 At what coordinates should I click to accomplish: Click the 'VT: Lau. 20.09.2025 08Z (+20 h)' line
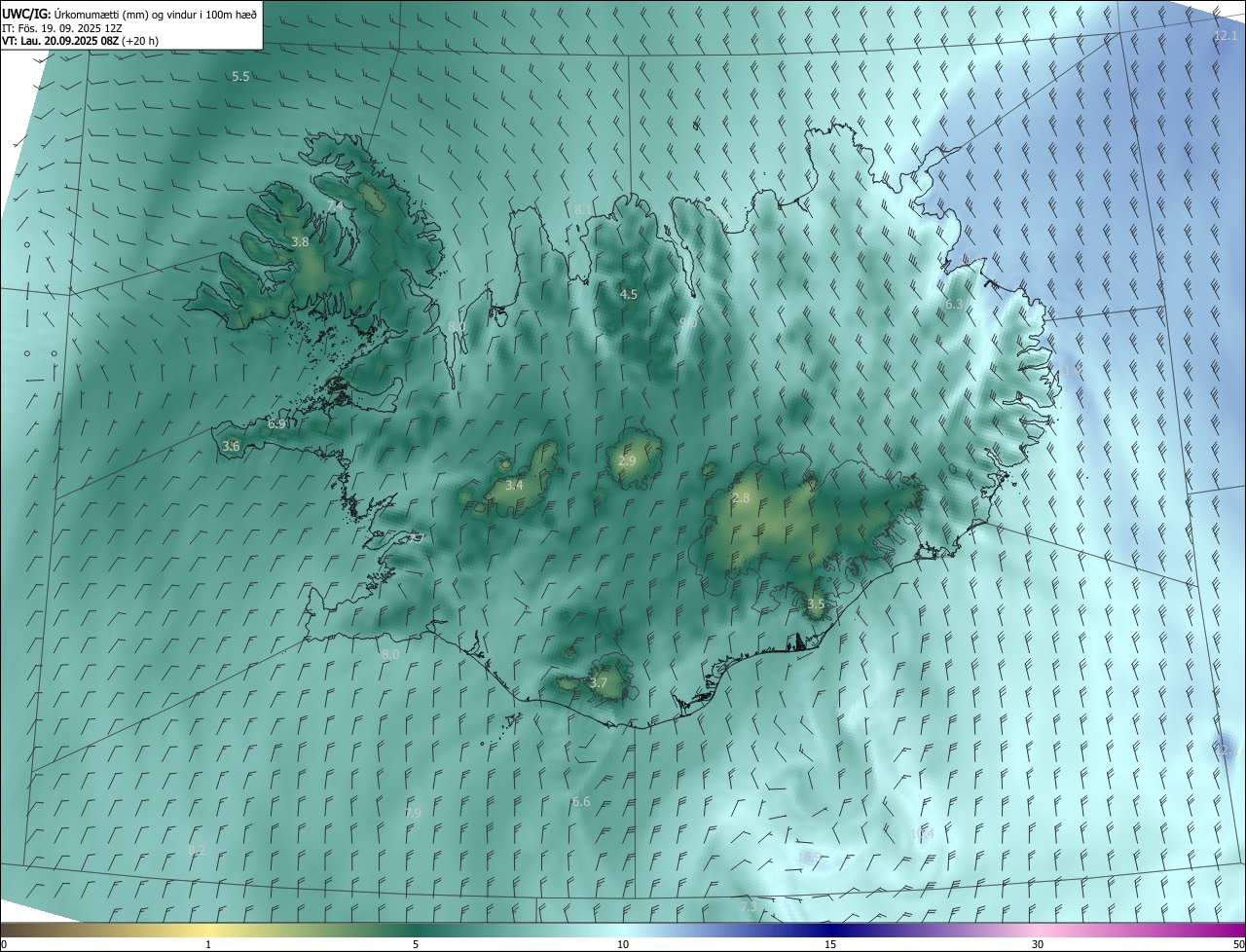point(80,41)
